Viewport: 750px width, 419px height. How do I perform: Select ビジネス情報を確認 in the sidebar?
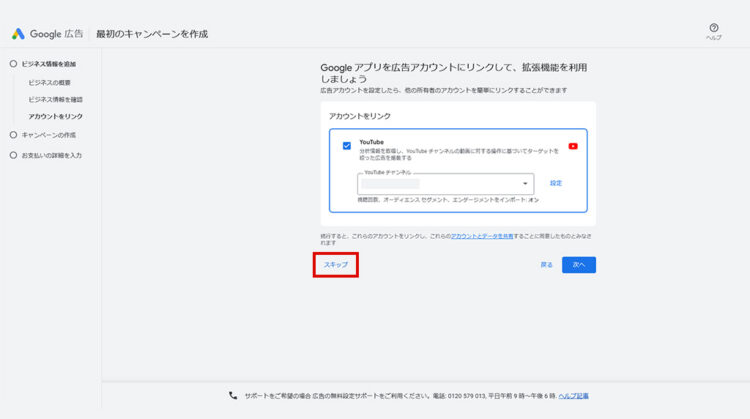pyautogui.click(x=55, y=99)
